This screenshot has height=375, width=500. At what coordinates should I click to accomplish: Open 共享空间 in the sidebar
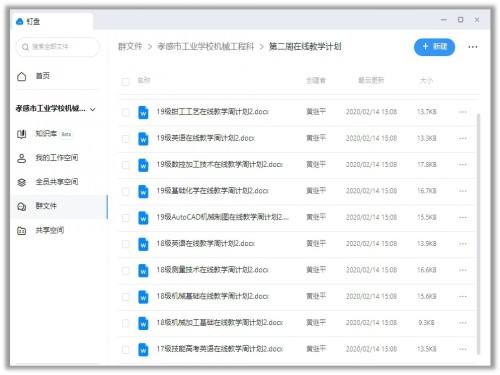pyautogui.click(x=50, y=230)
